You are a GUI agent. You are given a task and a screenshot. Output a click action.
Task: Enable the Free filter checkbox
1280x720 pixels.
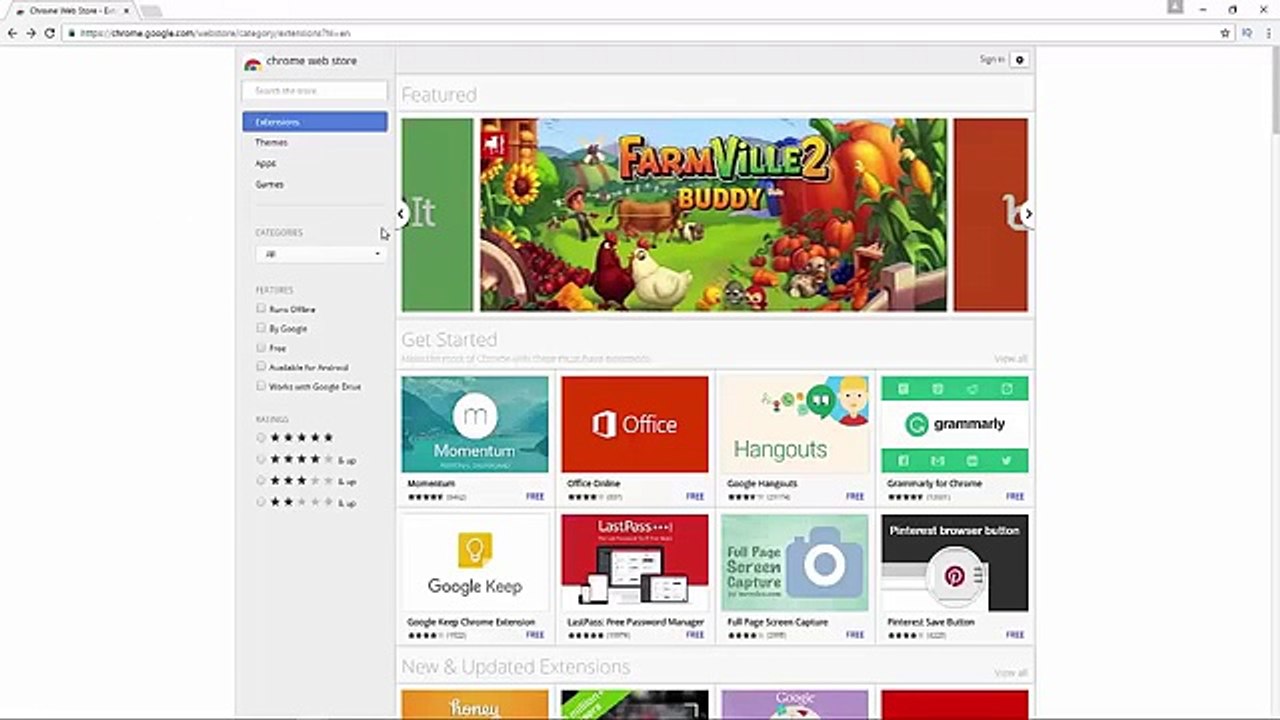point(261,348)
